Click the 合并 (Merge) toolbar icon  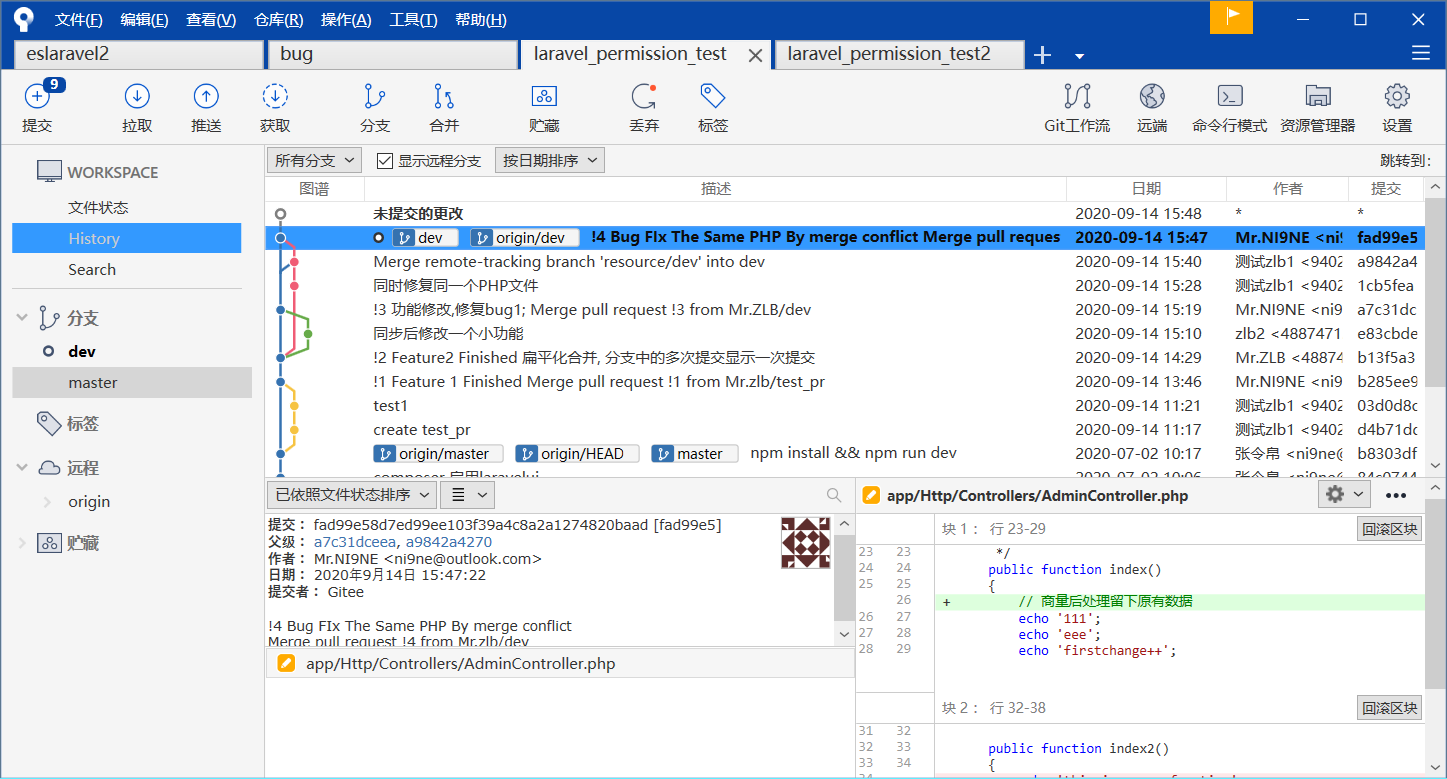[444, 97]
